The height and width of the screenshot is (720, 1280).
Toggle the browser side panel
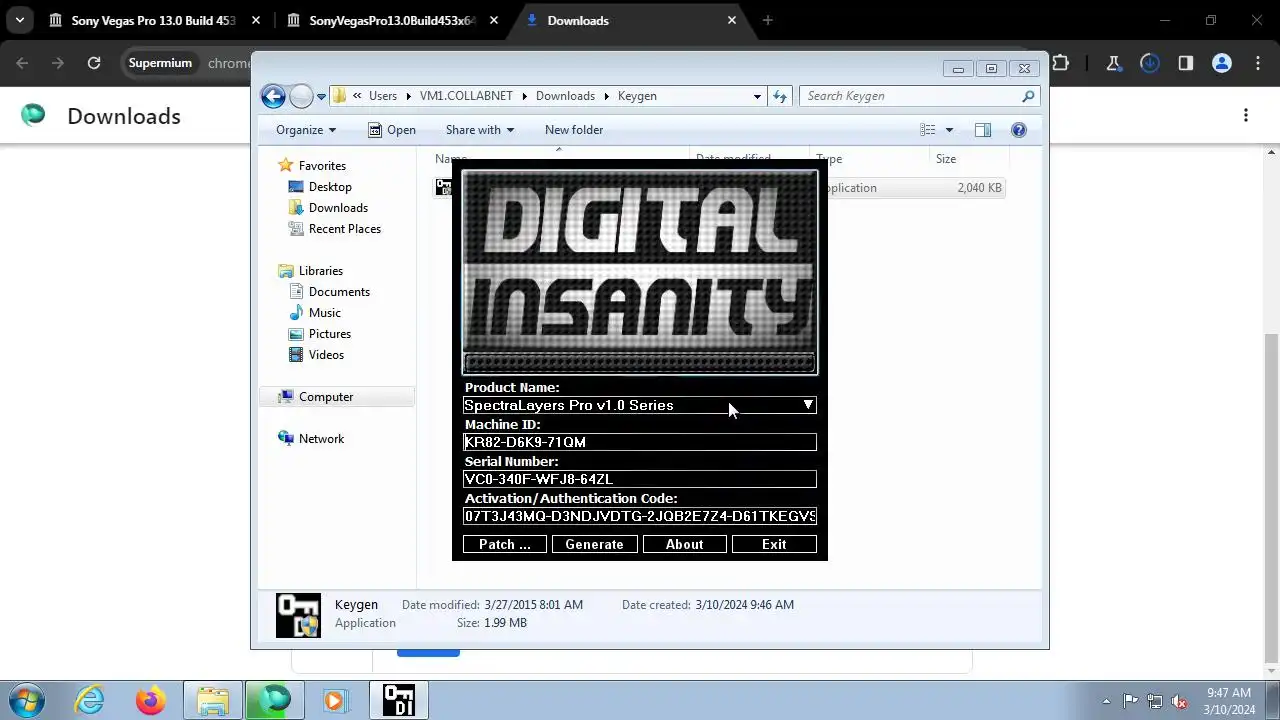(x=1186, y=63)
